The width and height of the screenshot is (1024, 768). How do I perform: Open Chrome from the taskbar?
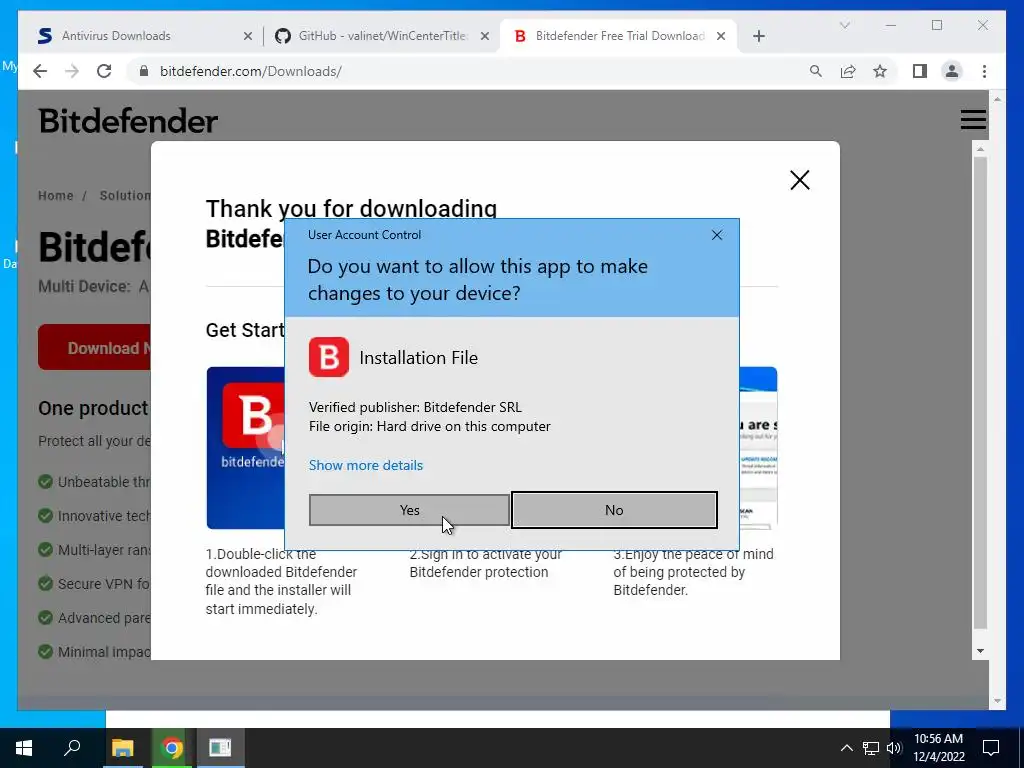click(172, 748)
